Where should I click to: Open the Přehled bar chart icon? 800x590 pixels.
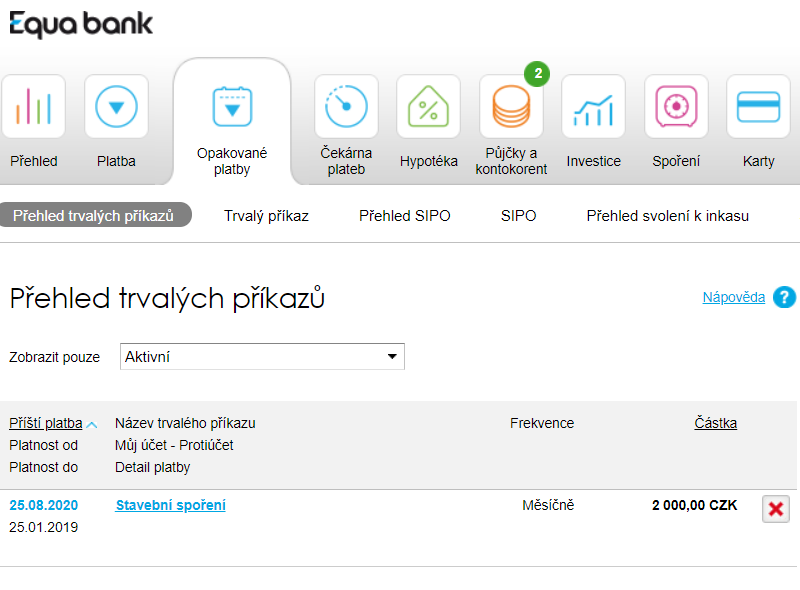[34, 106]
